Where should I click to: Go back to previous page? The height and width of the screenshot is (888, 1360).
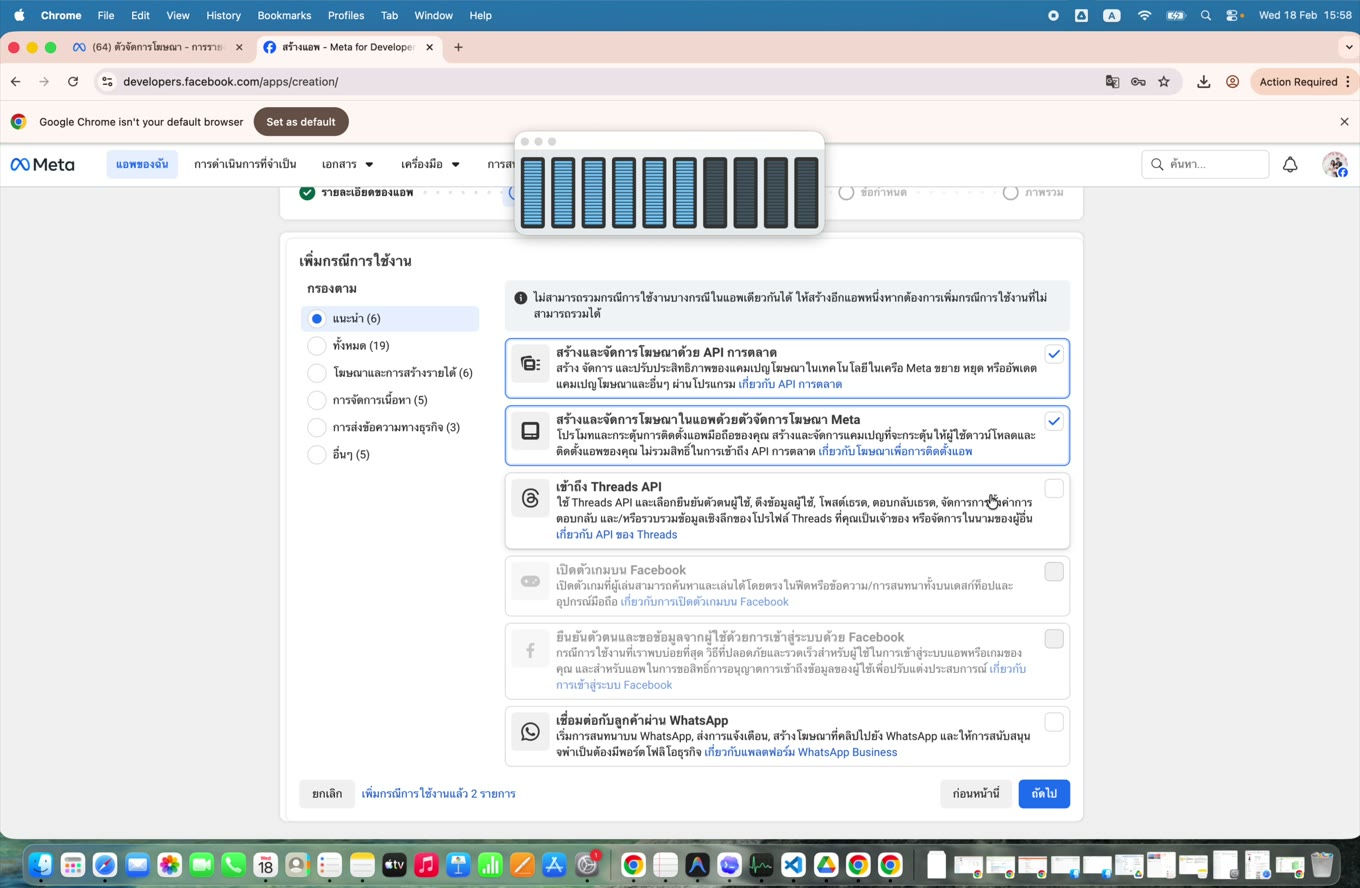click(x=15, y=82)
